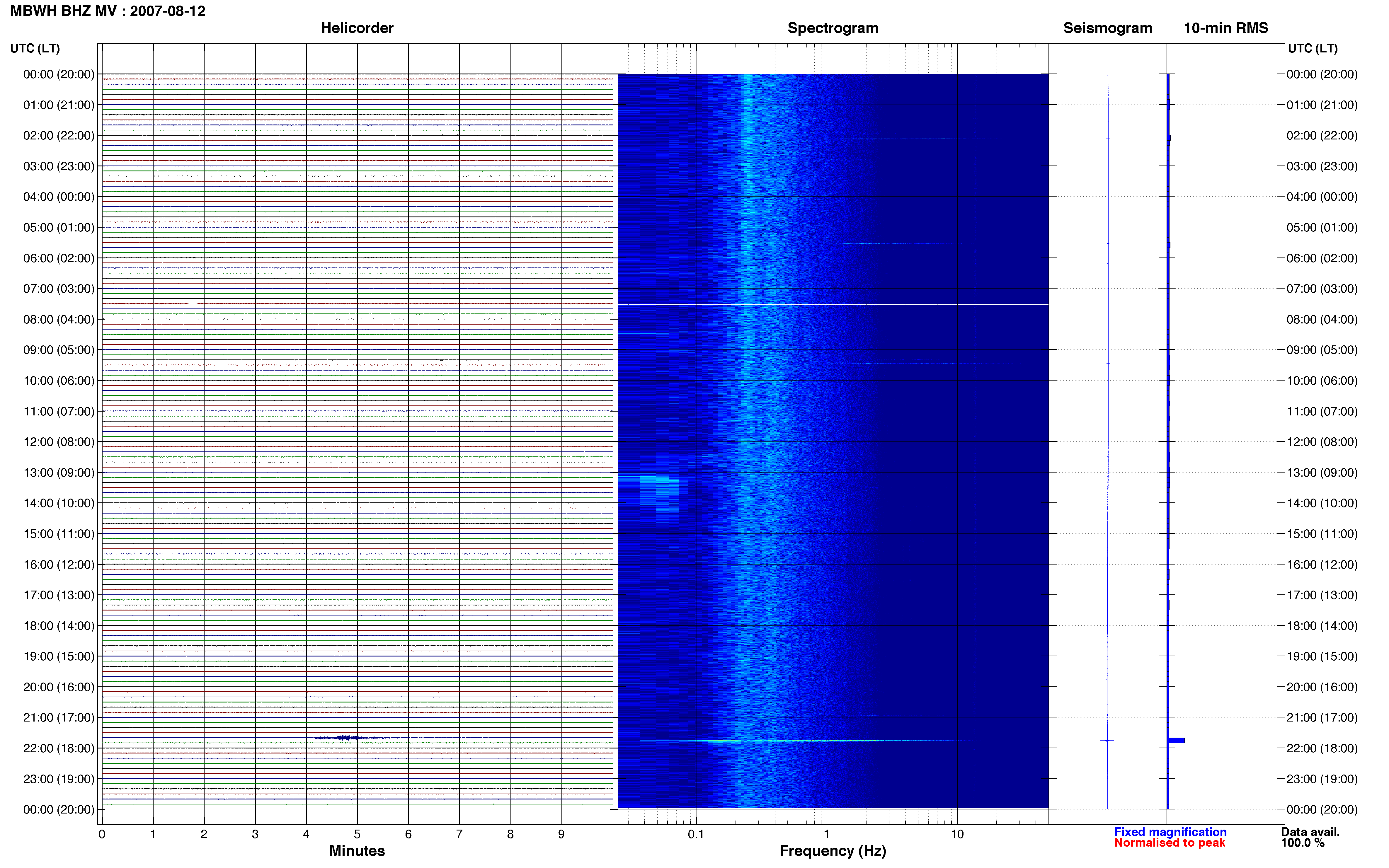Click the left-axis time label '07:00 (03:00)'
This screenshot has height=868, width=1389.
pos(59,289)
